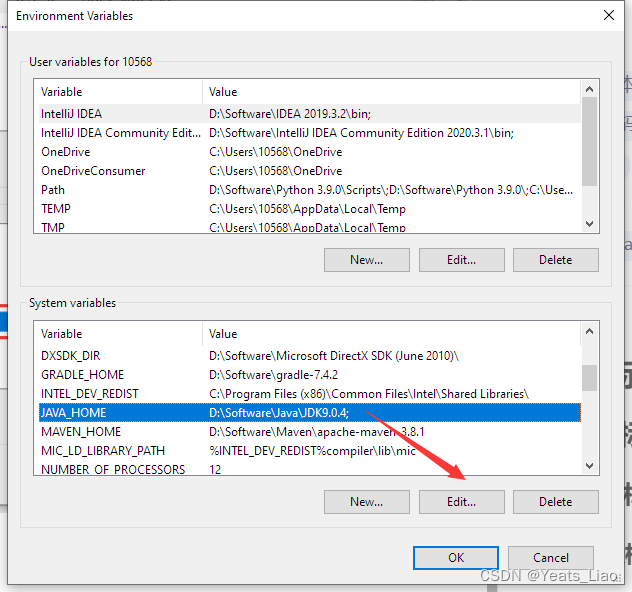Viewport: 632px width, 592px height.
Task: Select the MIC_LD_LIBRARY_PATH system variable
Action: point(310,451)
